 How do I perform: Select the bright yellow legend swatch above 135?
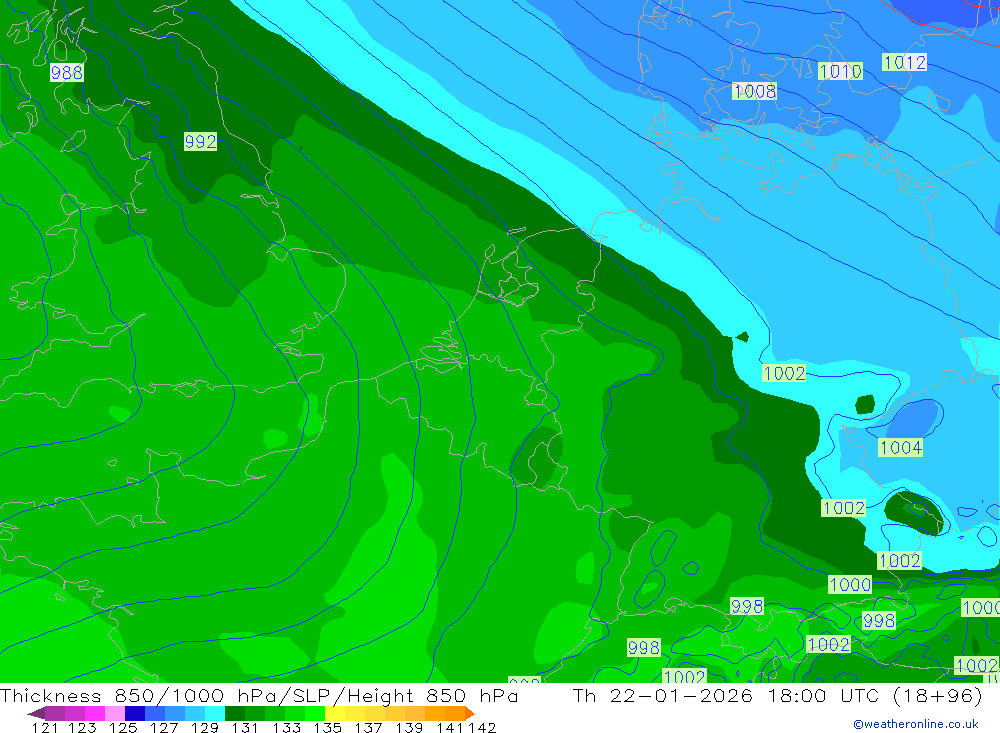tap(335, 713)
